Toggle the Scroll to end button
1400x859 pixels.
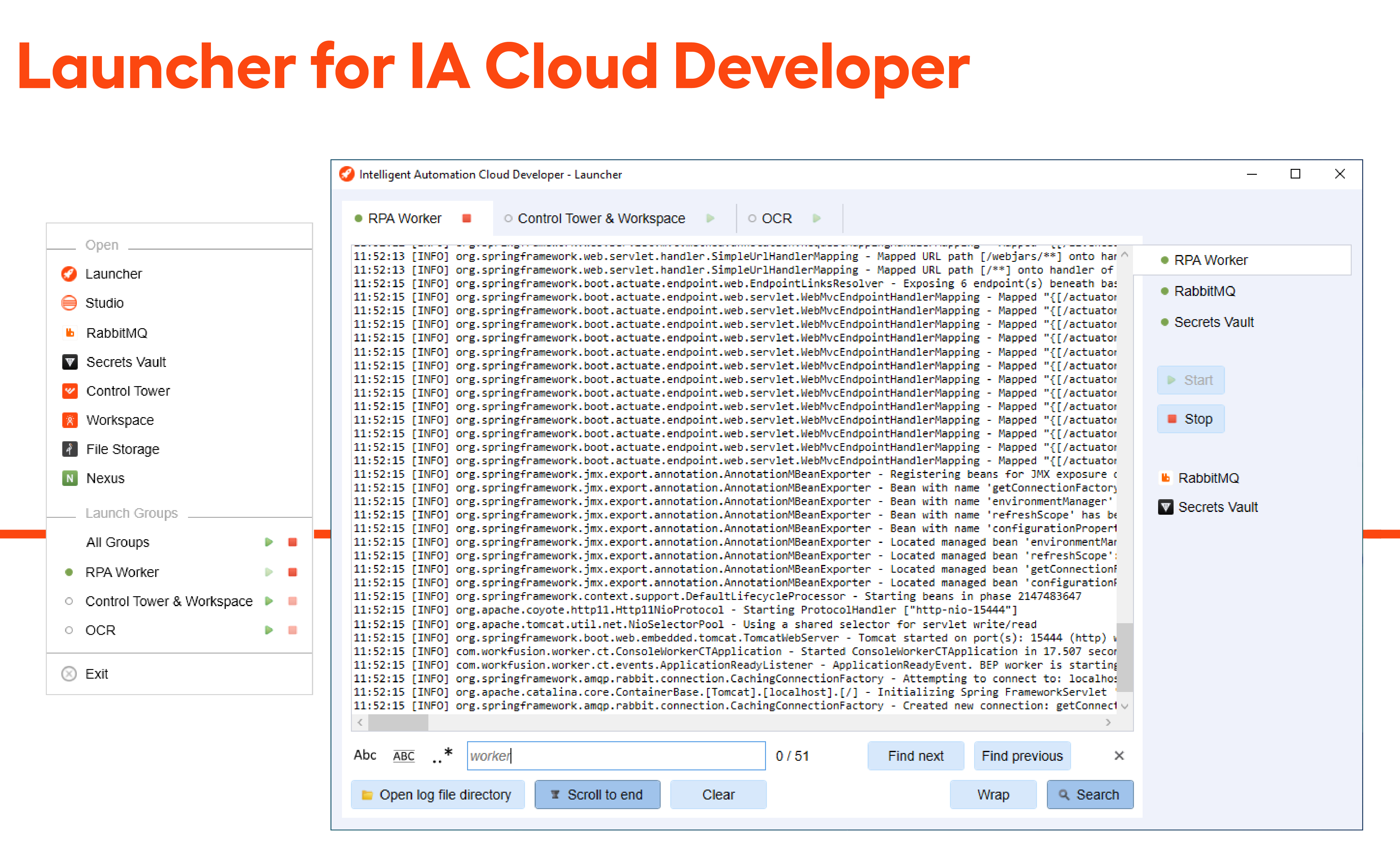(x=597, y=794)
